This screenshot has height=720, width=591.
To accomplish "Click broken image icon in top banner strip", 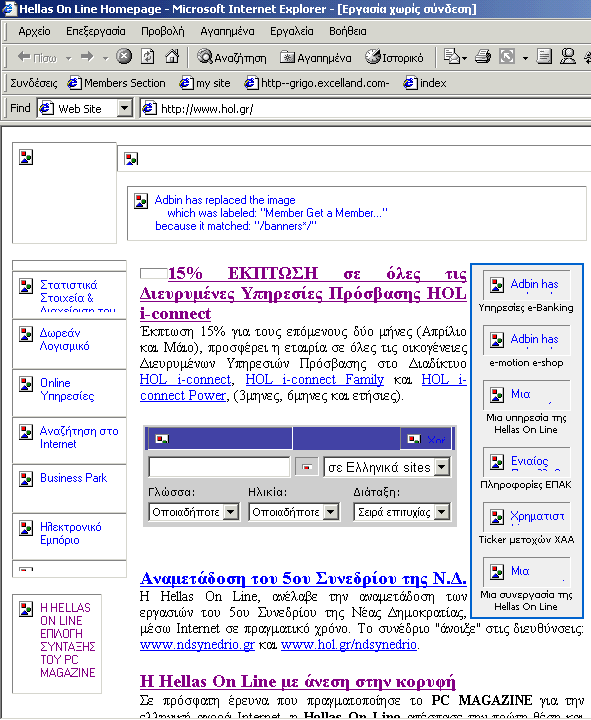I will (x=131, y=159).
